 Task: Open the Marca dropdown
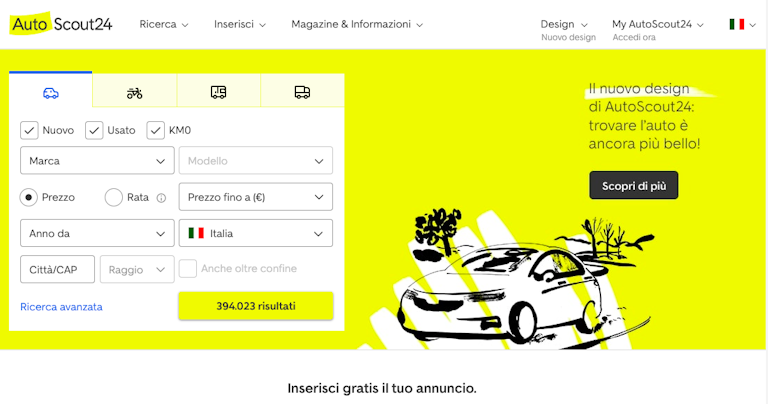click(x=97, y=161)
